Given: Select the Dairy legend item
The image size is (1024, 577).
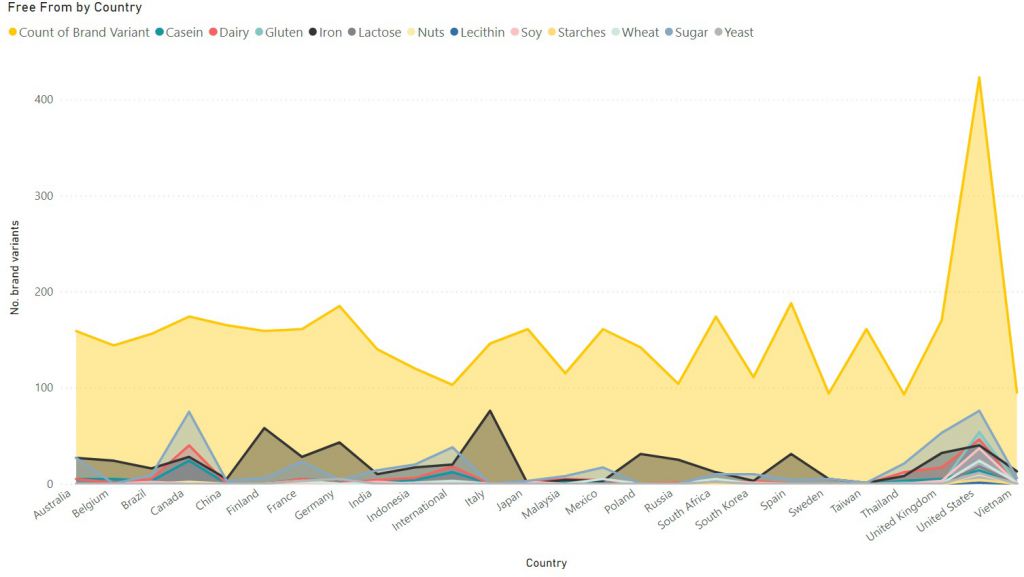Looking at the screenshot, I should (x=229, y=33).
